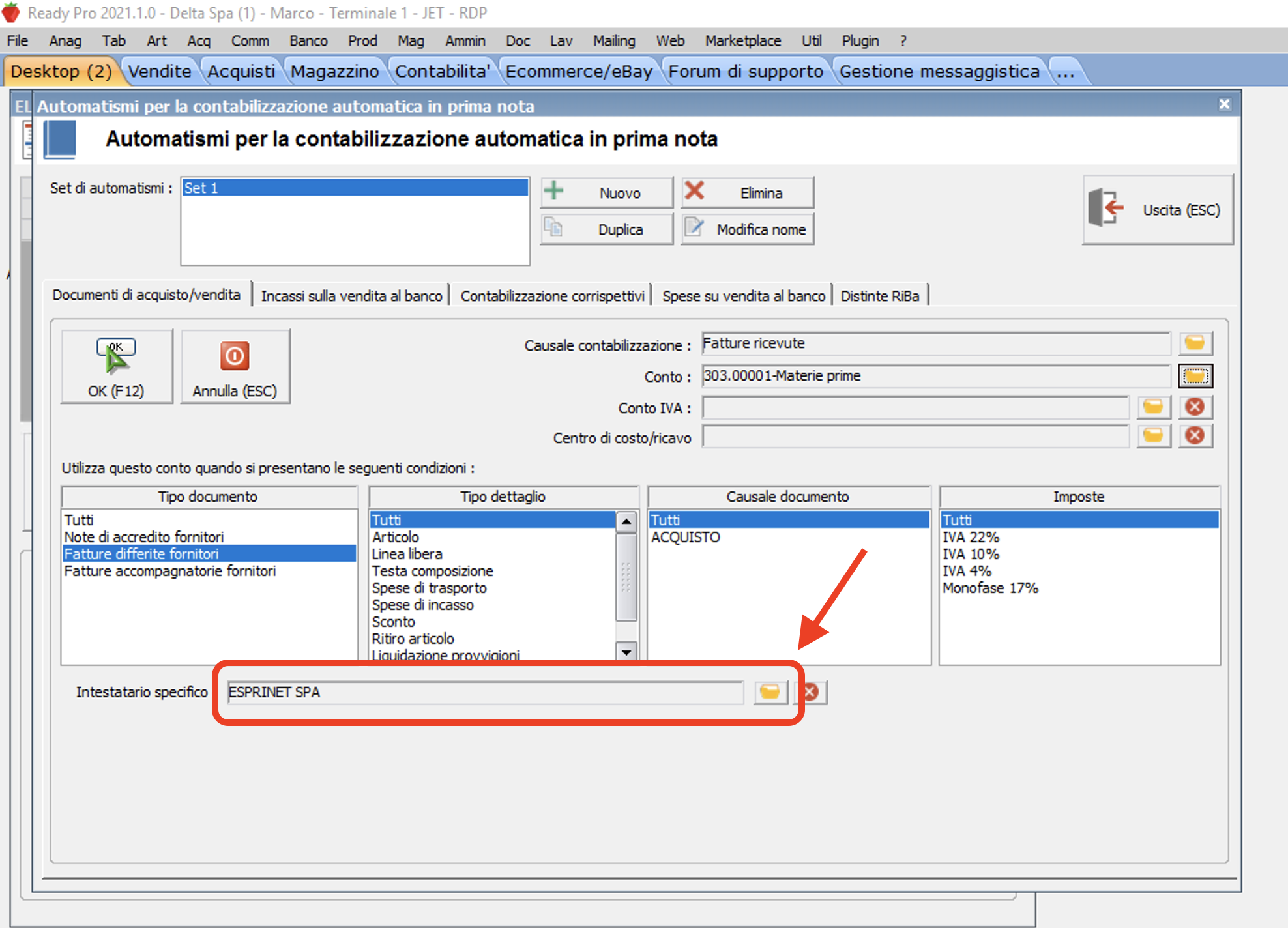Clear Conto IVA with red X
Image resolution: width=1288 pixels, height=928 pixels.
[1195, 407]
